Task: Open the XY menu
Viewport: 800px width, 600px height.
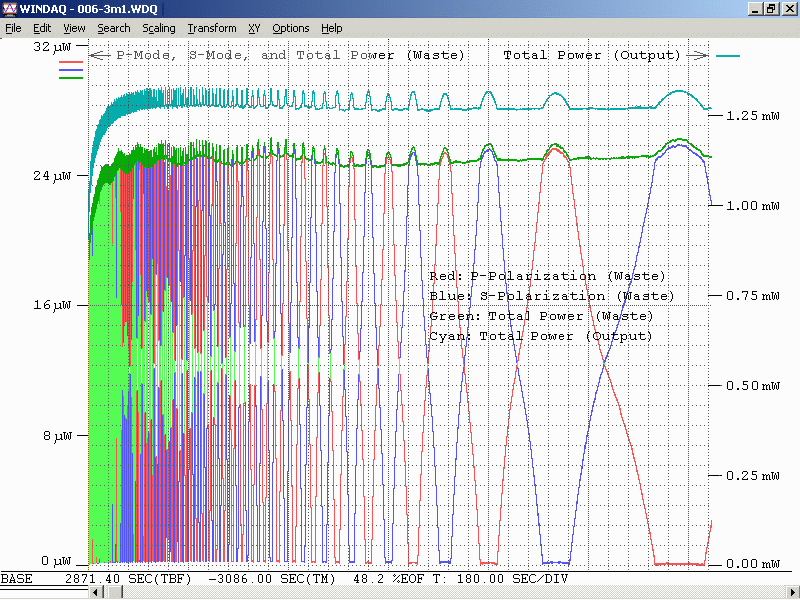Action: point(254,28)
